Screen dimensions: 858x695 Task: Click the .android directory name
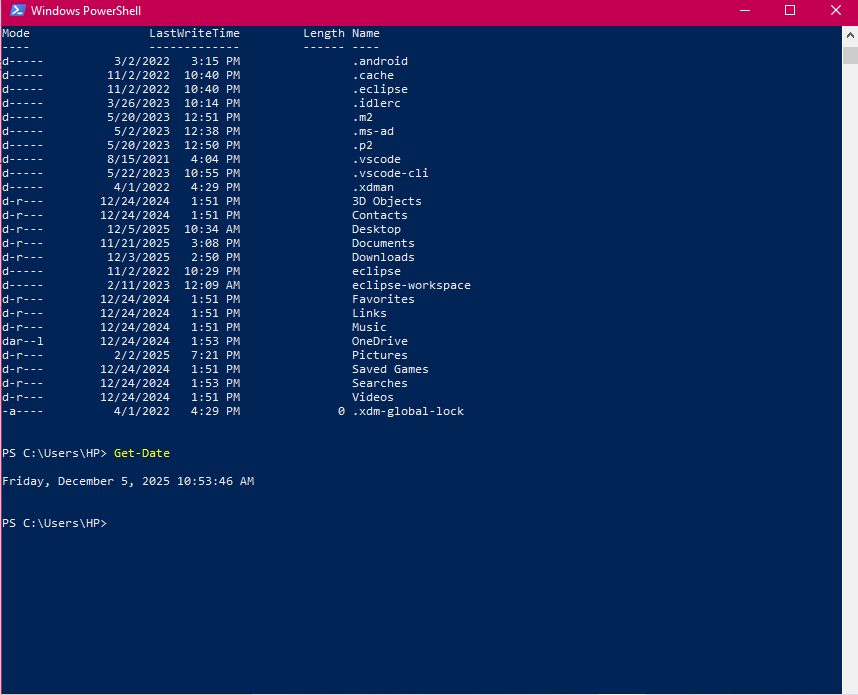coord(380,61)
